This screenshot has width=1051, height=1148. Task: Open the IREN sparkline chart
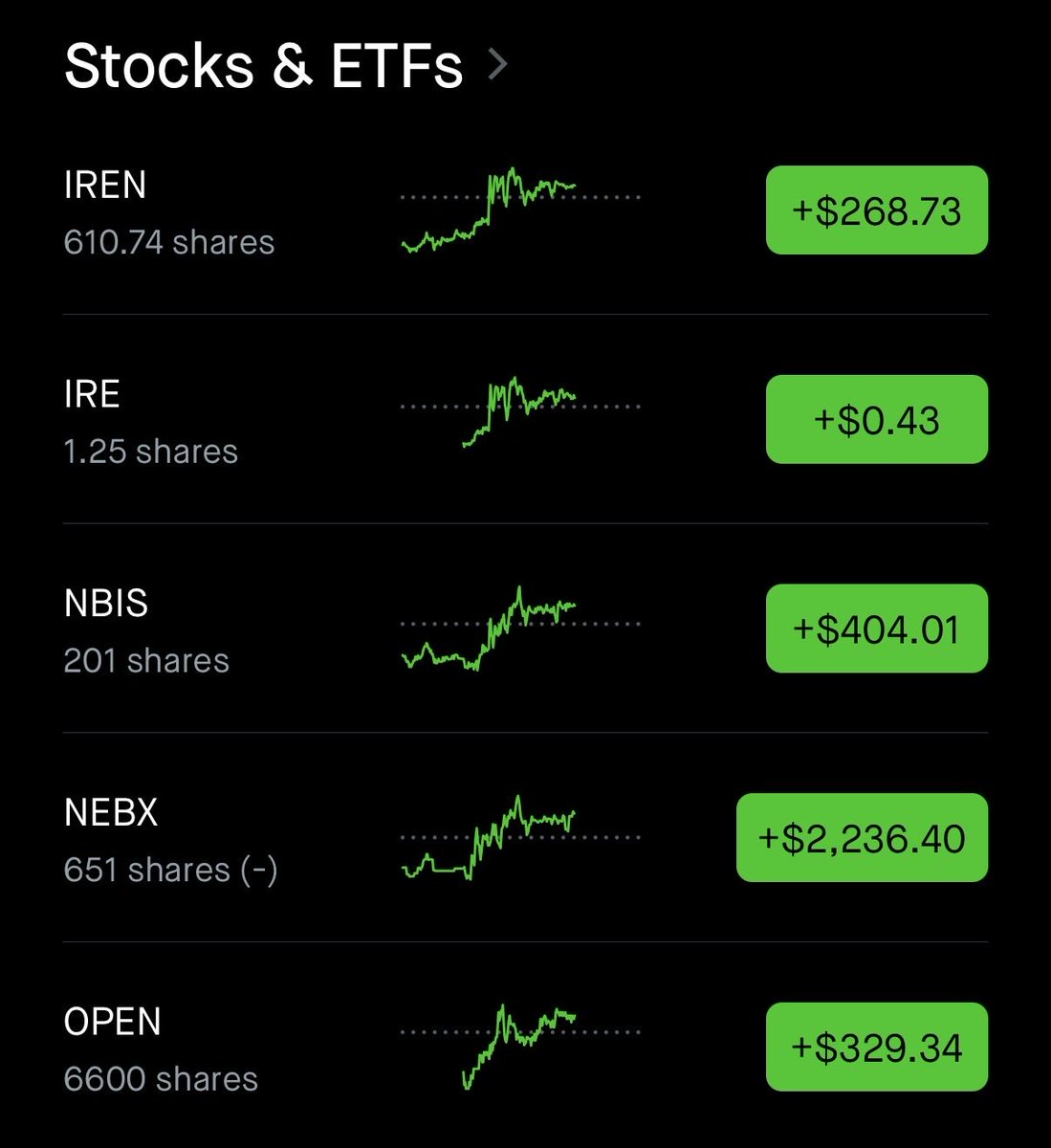point(519,210)
